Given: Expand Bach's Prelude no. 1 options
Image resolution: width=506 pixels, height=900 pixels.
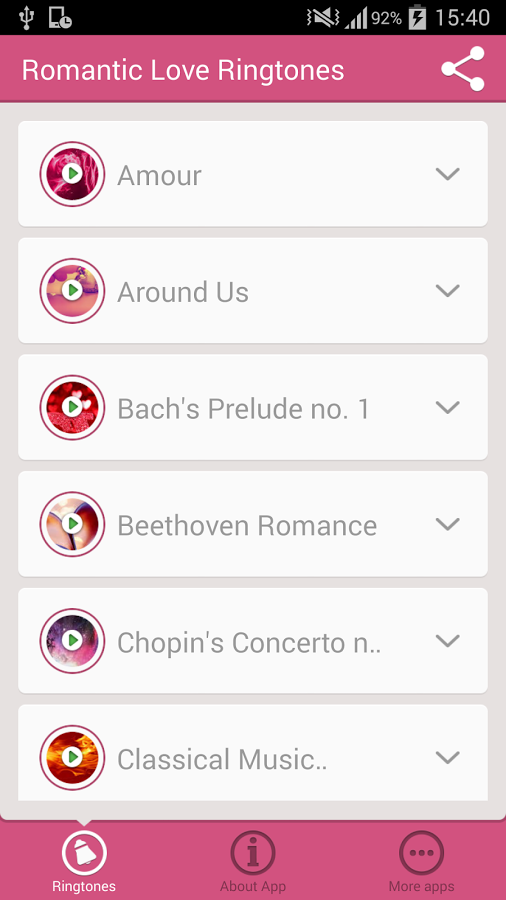Looking at the screenshot, I should point(448,408).
